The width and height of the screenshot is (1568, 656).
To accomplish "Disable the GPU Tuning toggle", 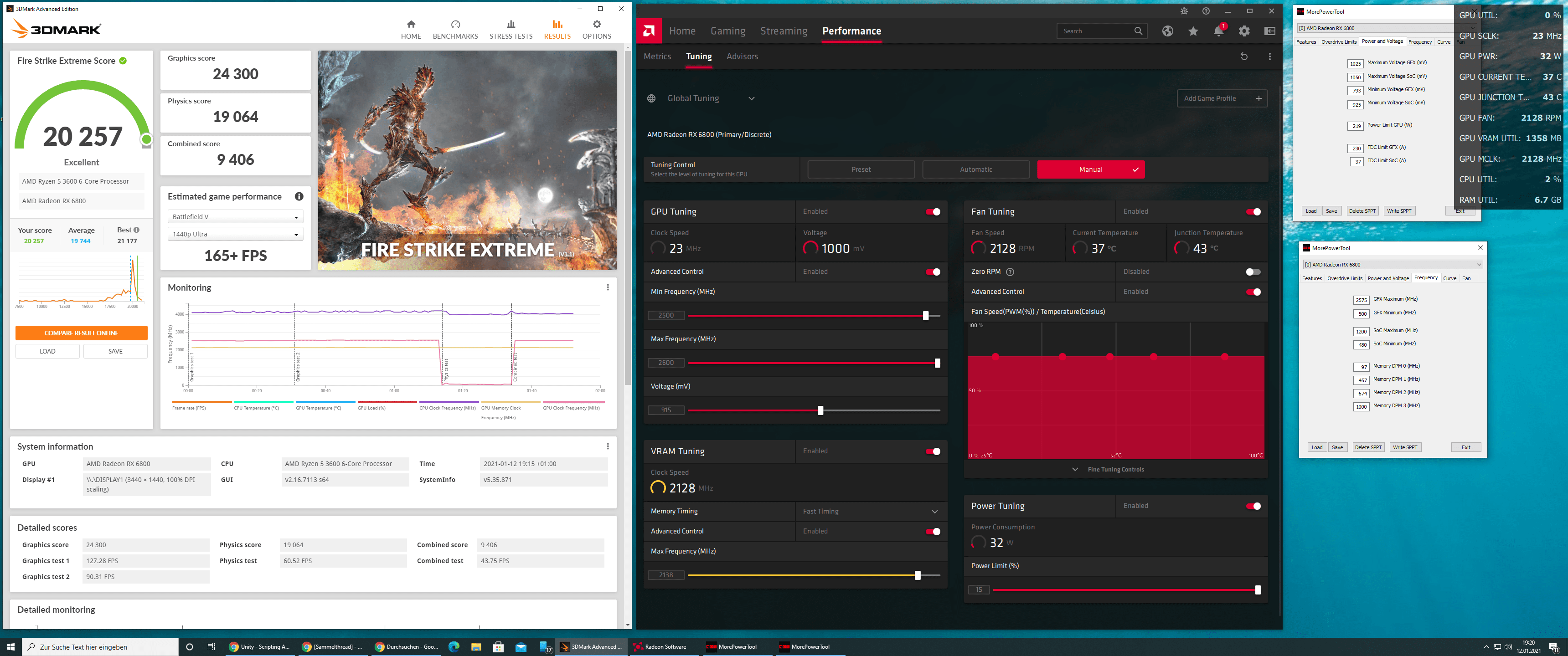I will pos(933,212).
